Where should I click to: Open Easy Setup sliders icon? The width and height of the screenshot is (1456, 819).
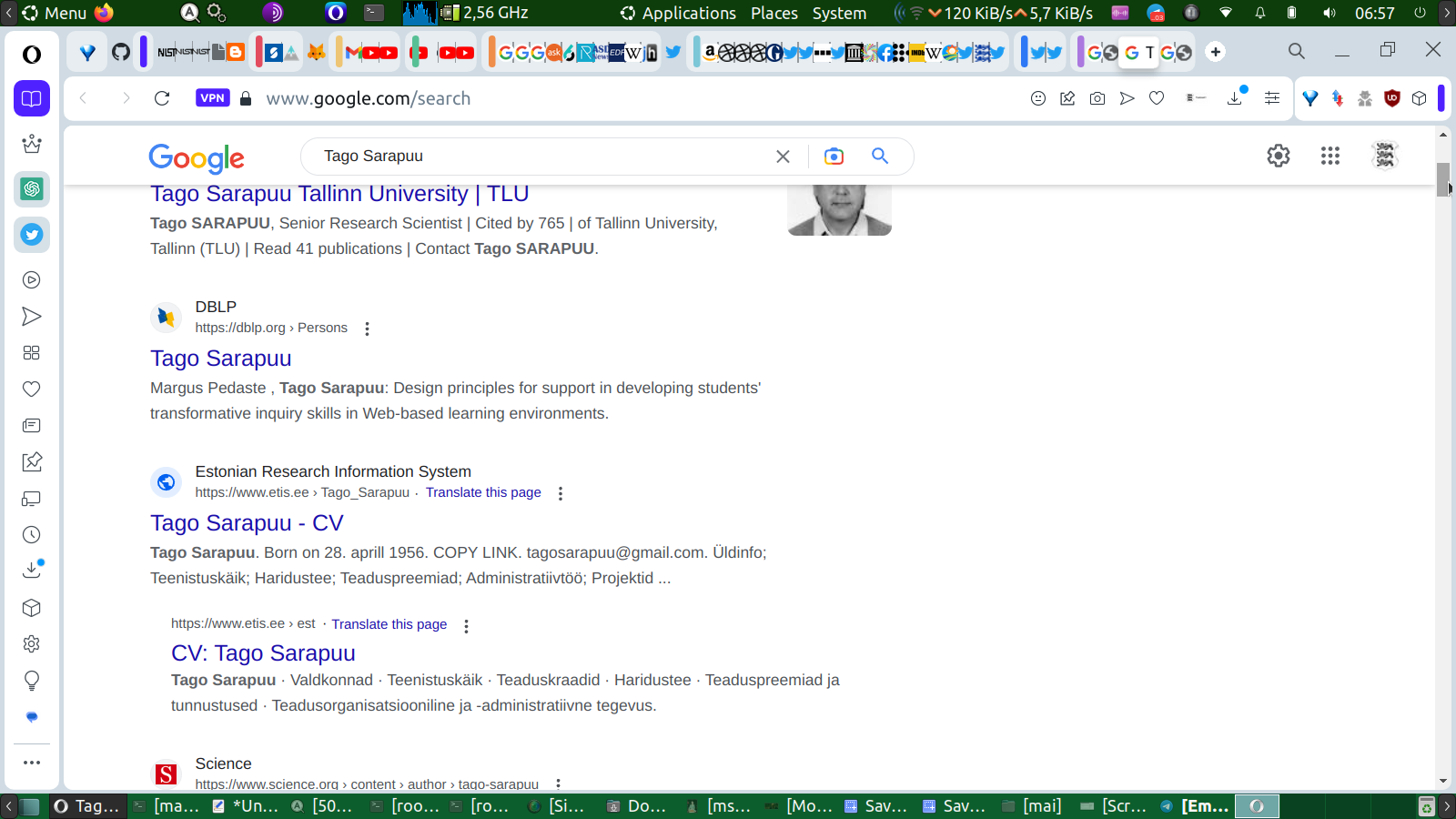[1272, 98]
